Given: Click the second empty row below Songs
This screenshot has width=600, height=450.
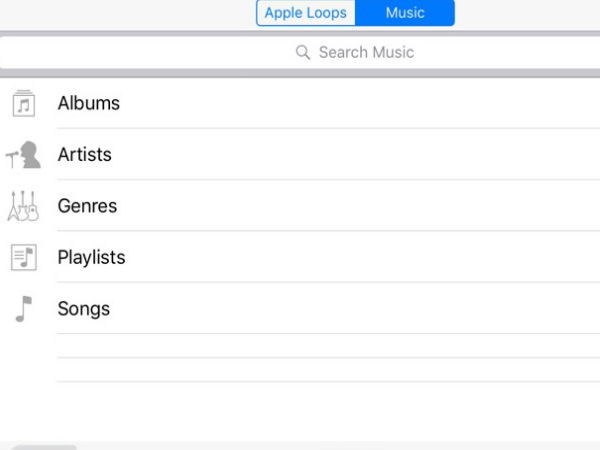Looking at the screenshot, I should coord(300,370).
